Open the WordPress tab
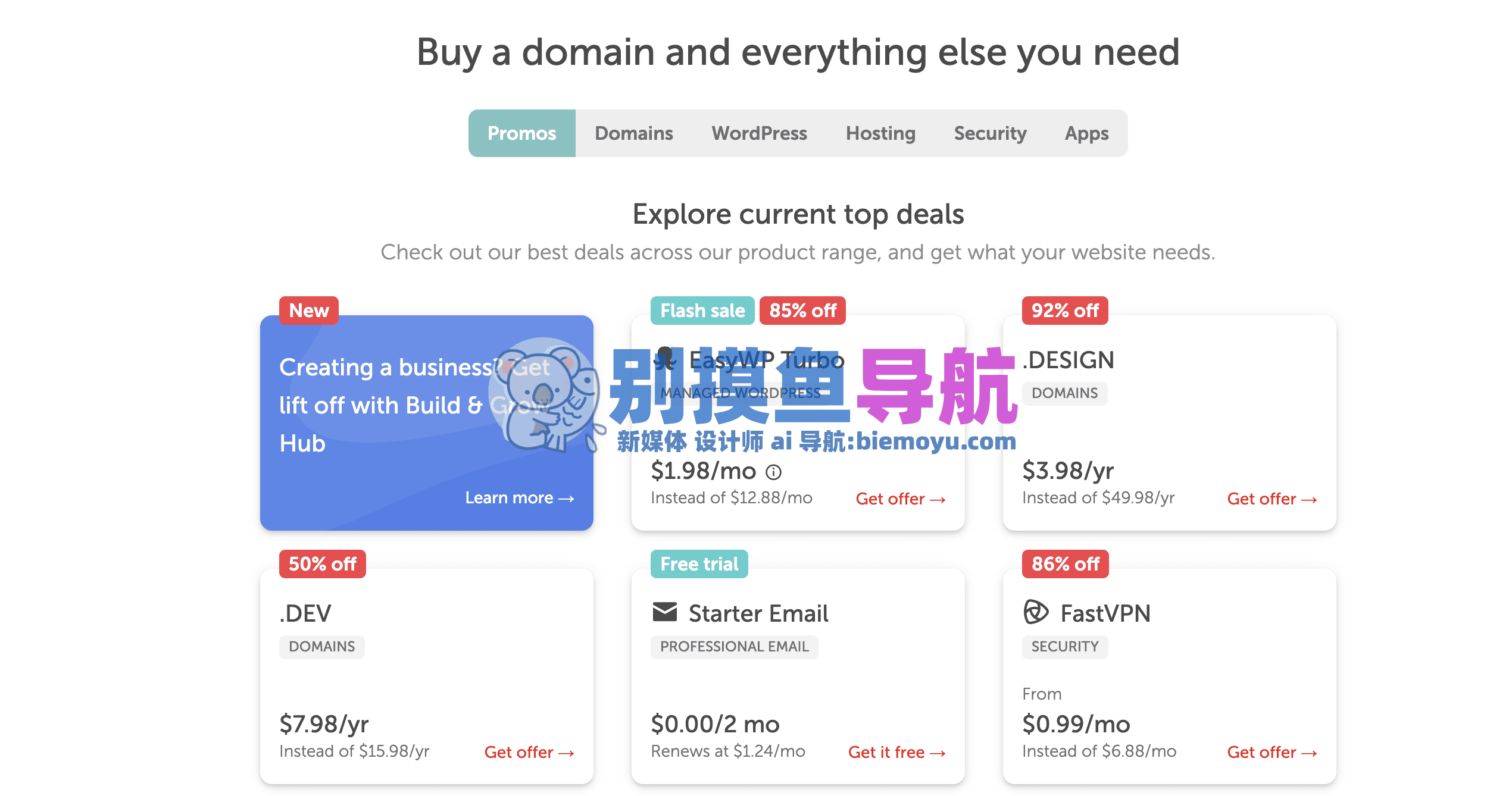This screenshot has height=796, width=1512. tap(760, 133)
